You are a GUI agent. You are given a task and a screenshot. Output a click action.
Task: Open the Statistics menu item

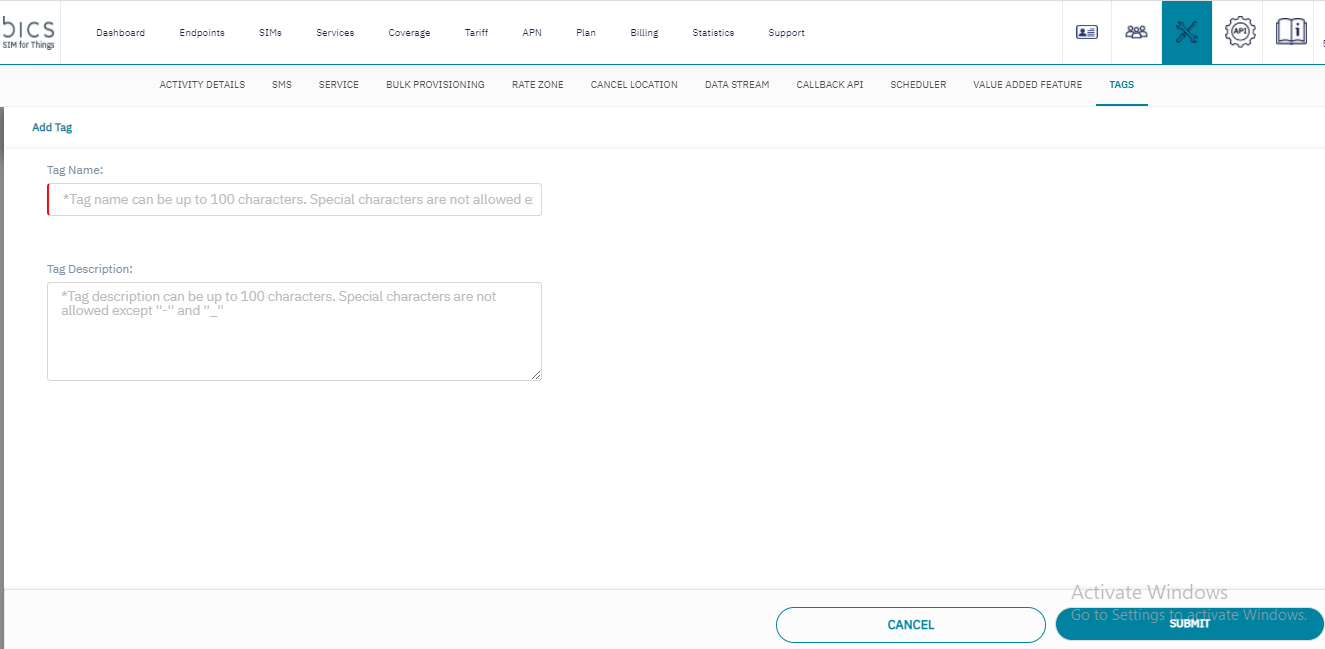tap(713, 33)
